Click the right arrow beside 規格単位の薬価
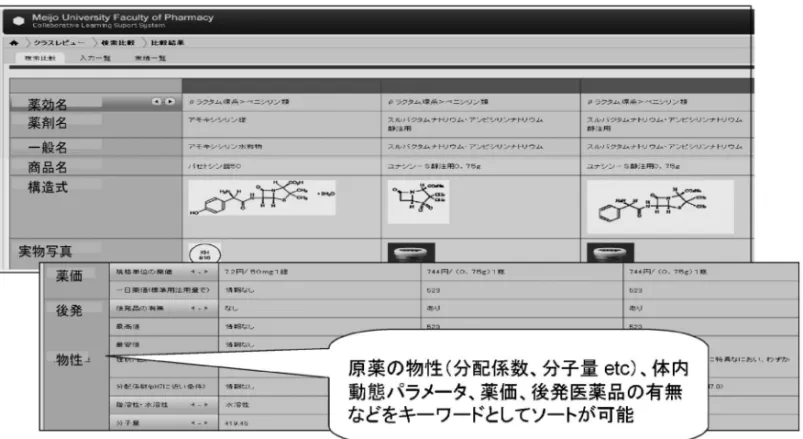Image resolution: width=803 pixels, height=439 pixels. [204, 272]
